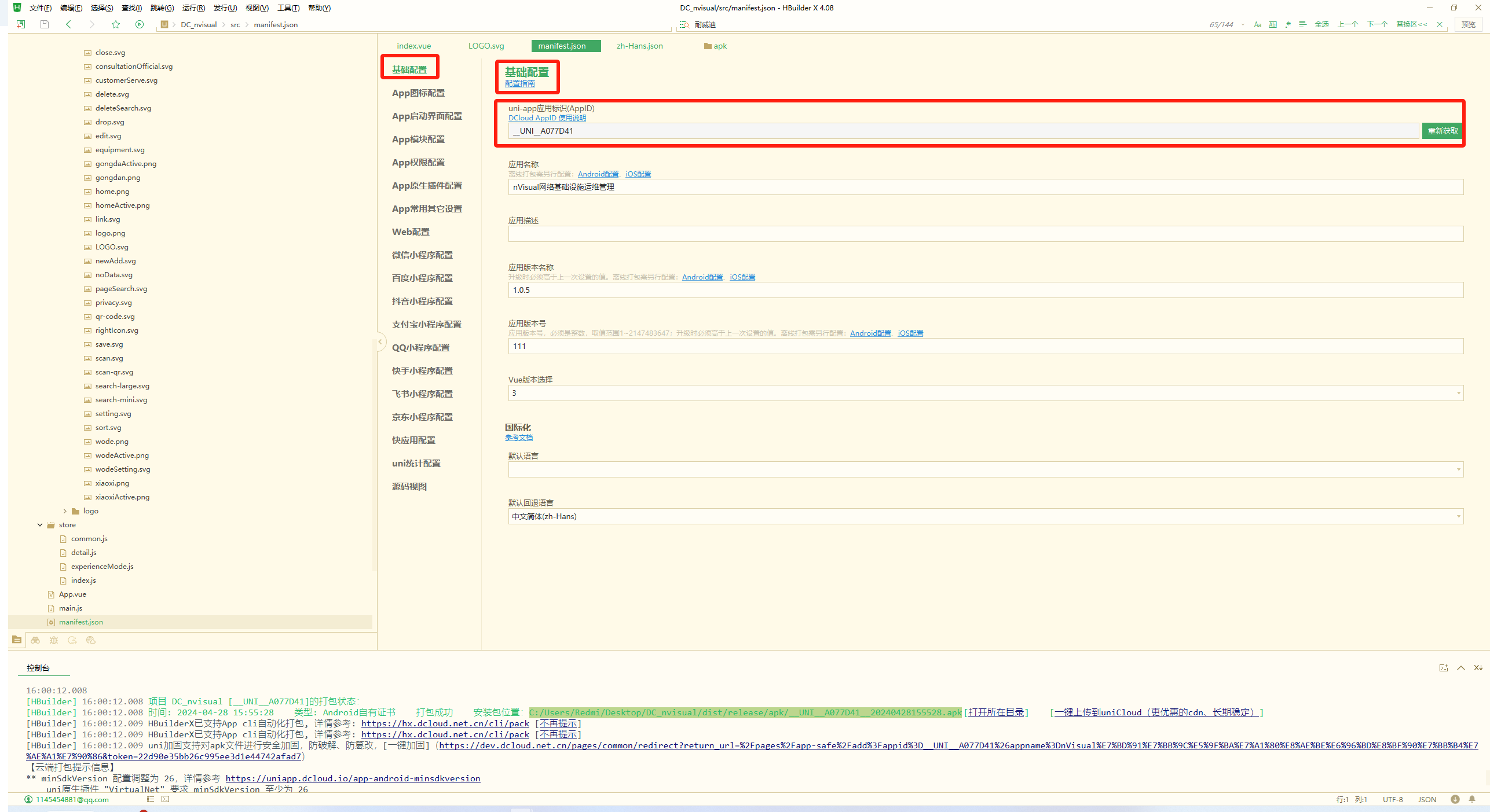
Task: Open the 默认回退语言 dropdown
Action: pyautogui.click(x=986, y=516)
